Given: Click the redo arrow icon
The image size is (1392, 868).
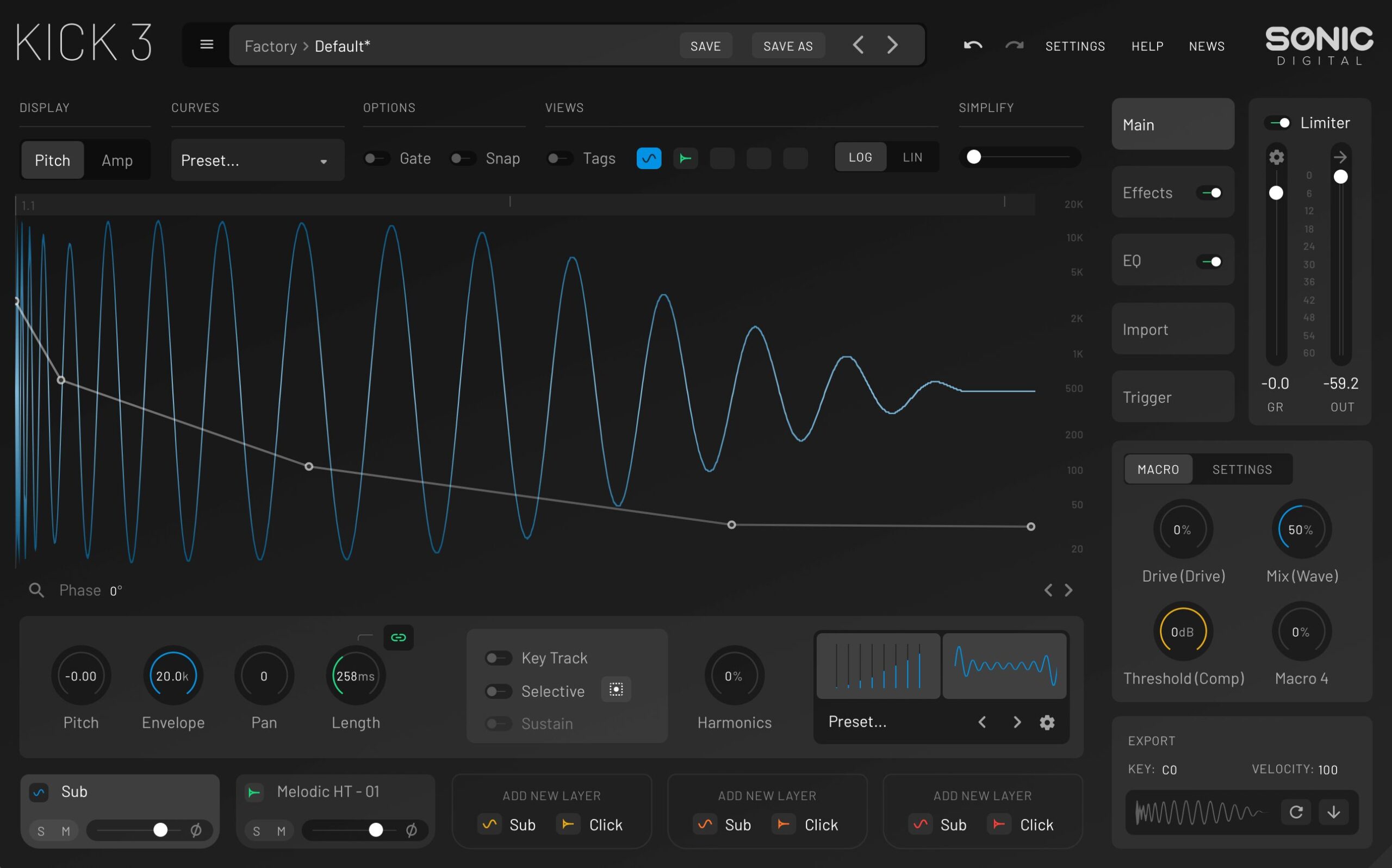Looking at the screenshot, I should 1014,45.
